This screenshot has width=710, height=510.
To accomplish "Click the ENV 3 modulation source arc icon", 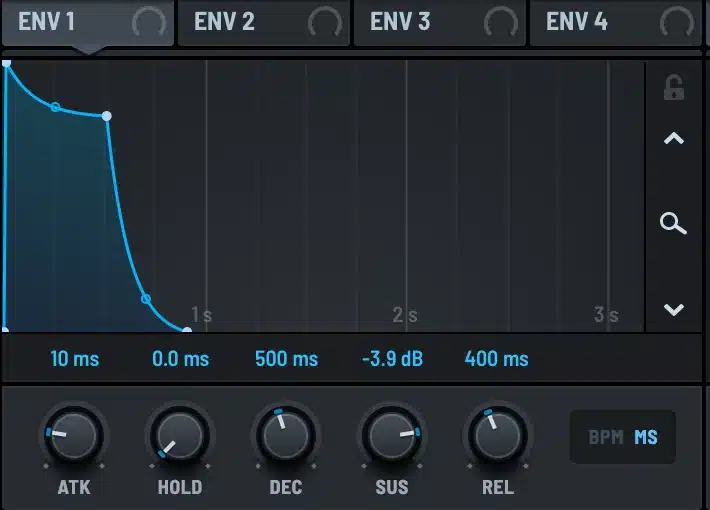I will [501, 22].
